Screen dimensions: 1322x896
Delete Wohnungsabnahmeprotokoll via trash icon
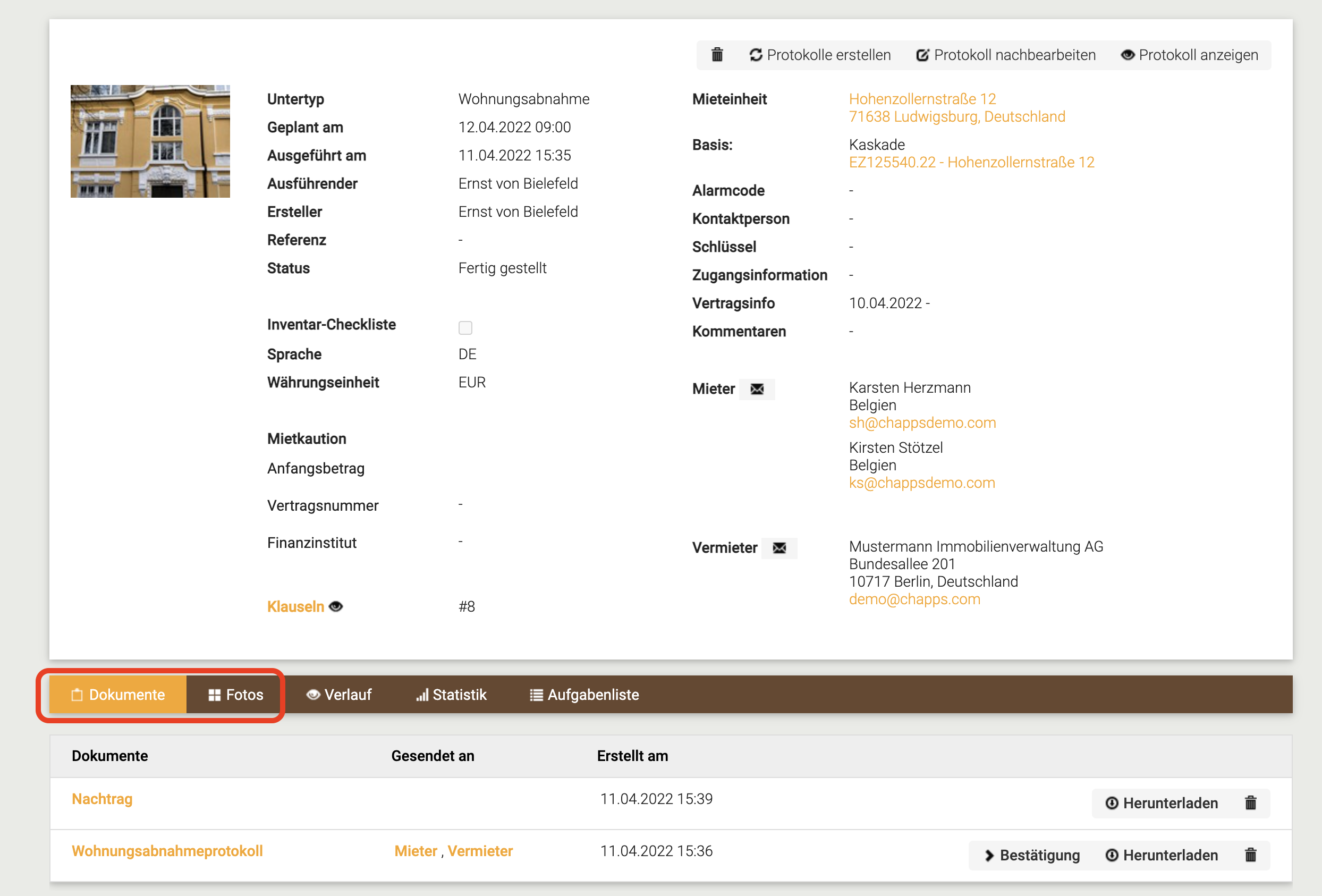click(1250, 855)
